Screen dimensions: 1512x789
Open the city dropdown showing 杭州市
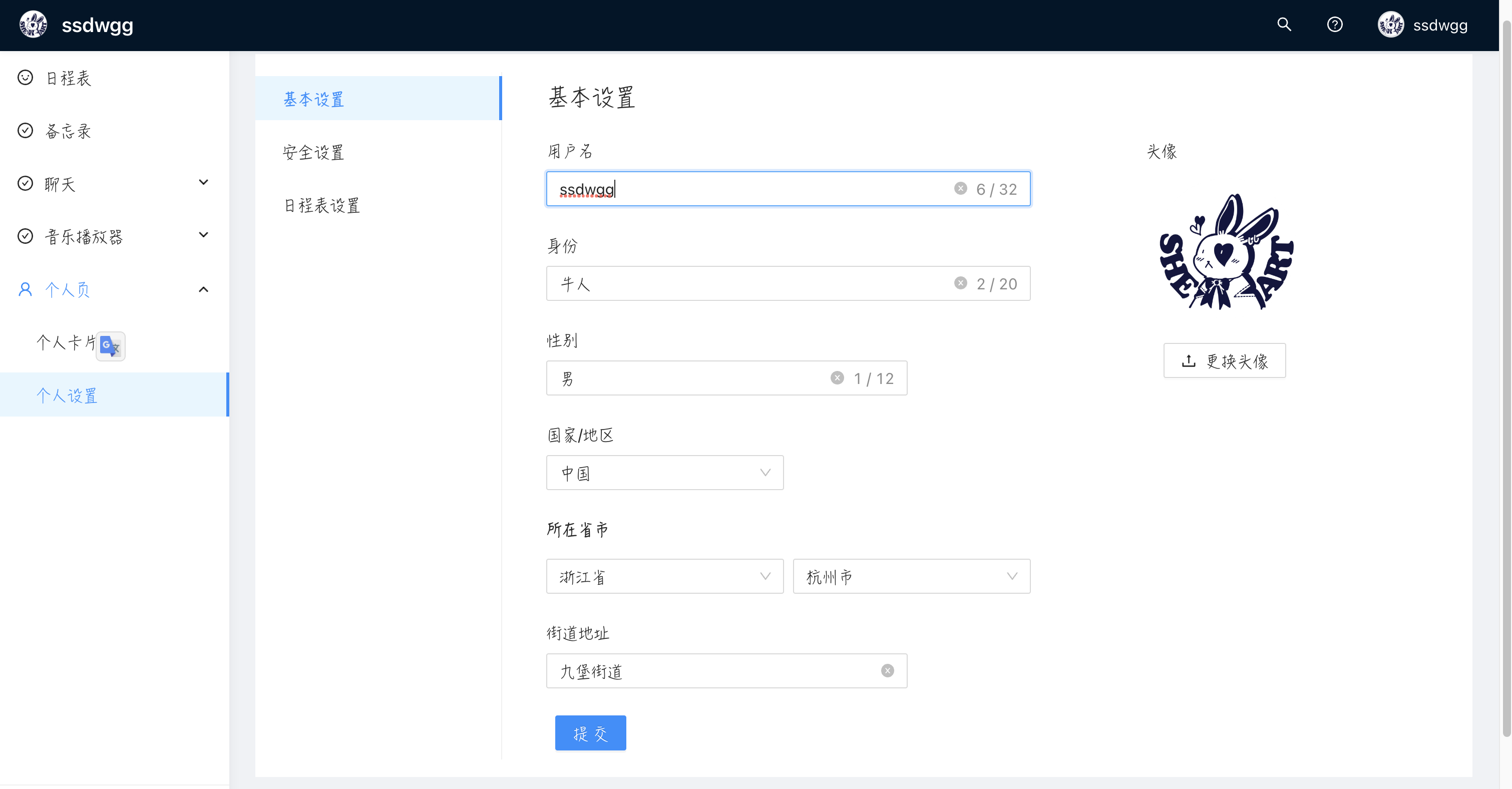(x=911, y=577)
